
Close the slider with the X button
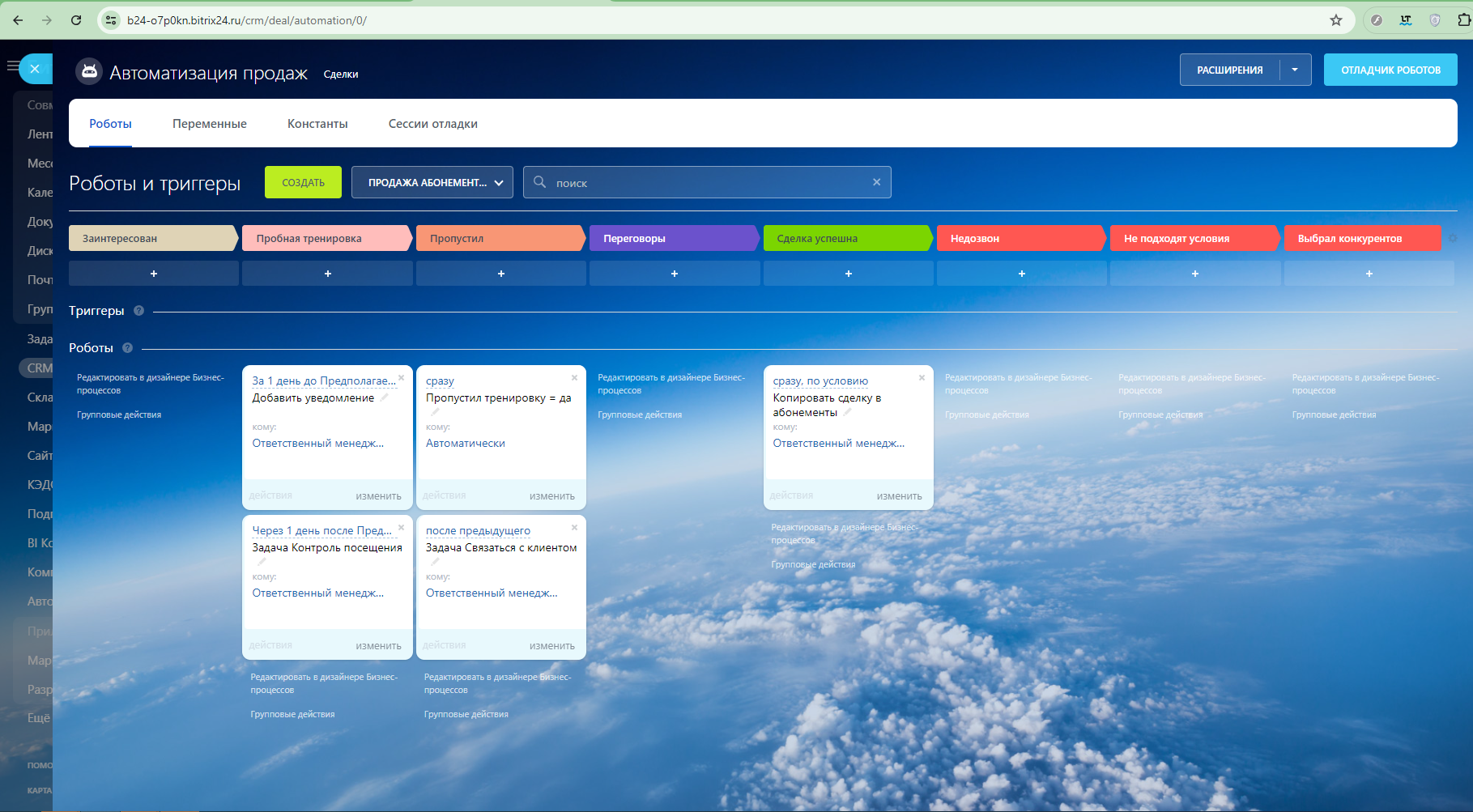(35, 70)
